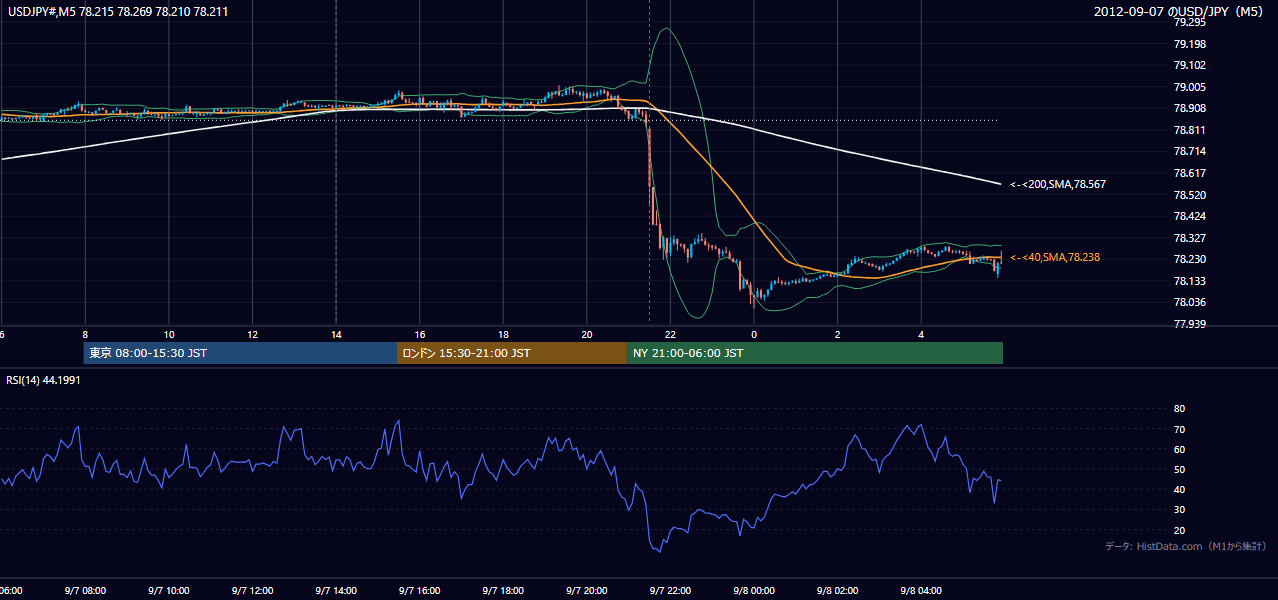Click hour tick 16 under the price chart
Image resolution: width=1278 pixels, height=600 pixels.
click(x=420, y=334)
